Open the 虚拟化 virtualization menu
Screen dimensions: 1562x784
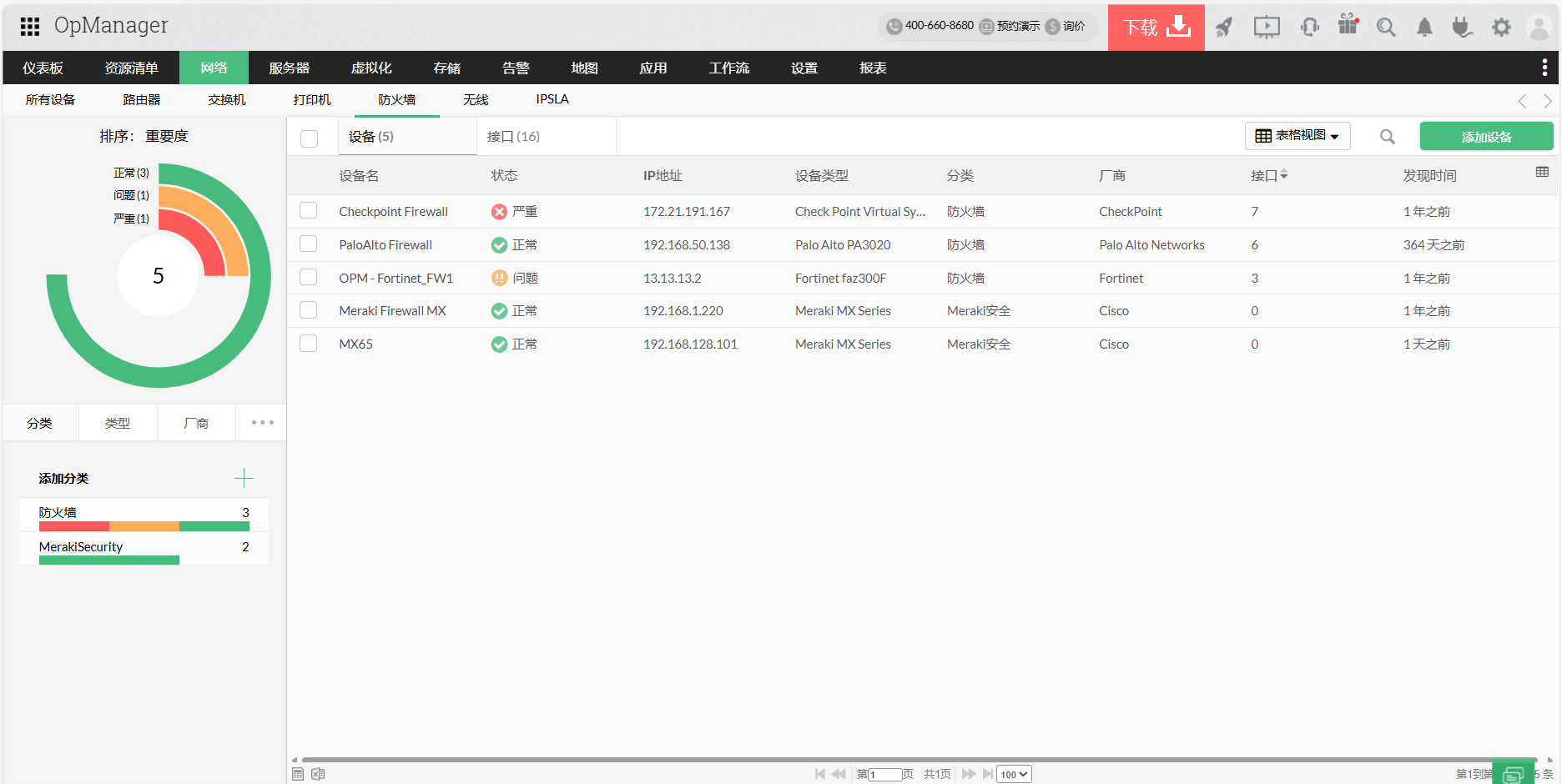click(371, 68)
